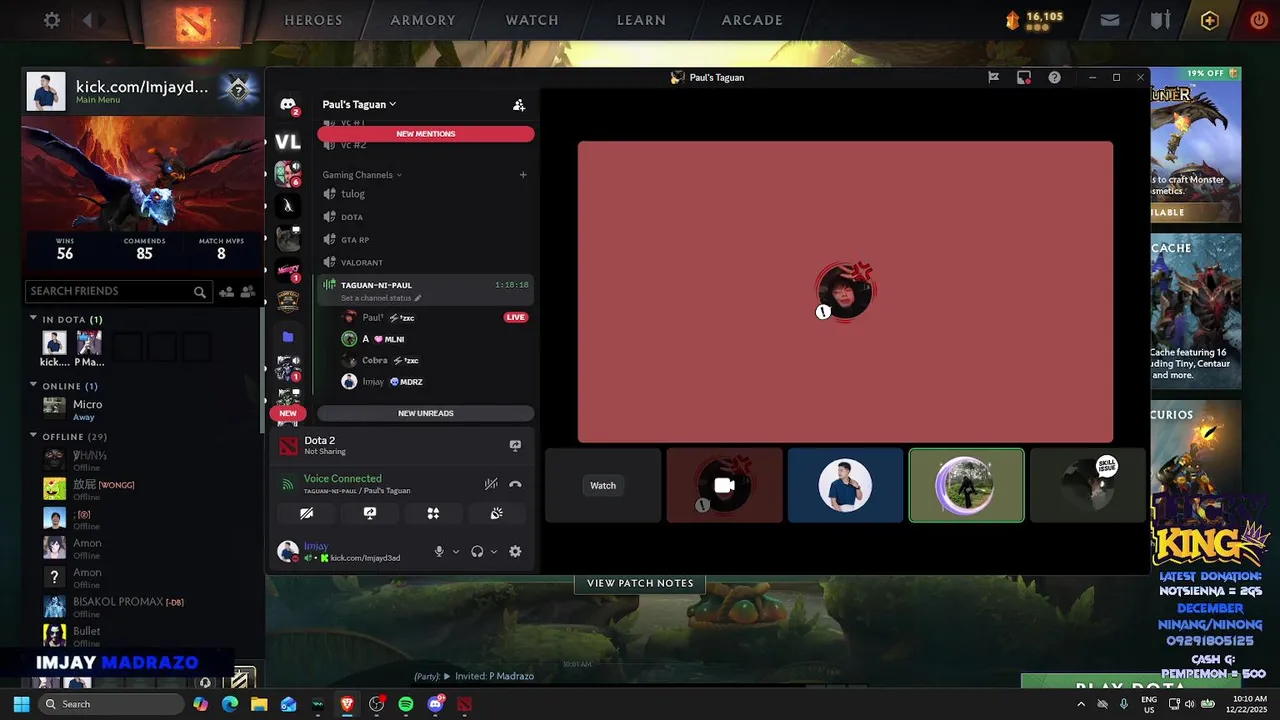
Task: Click Discord noise suppression icon
Action: click(491, 484)
